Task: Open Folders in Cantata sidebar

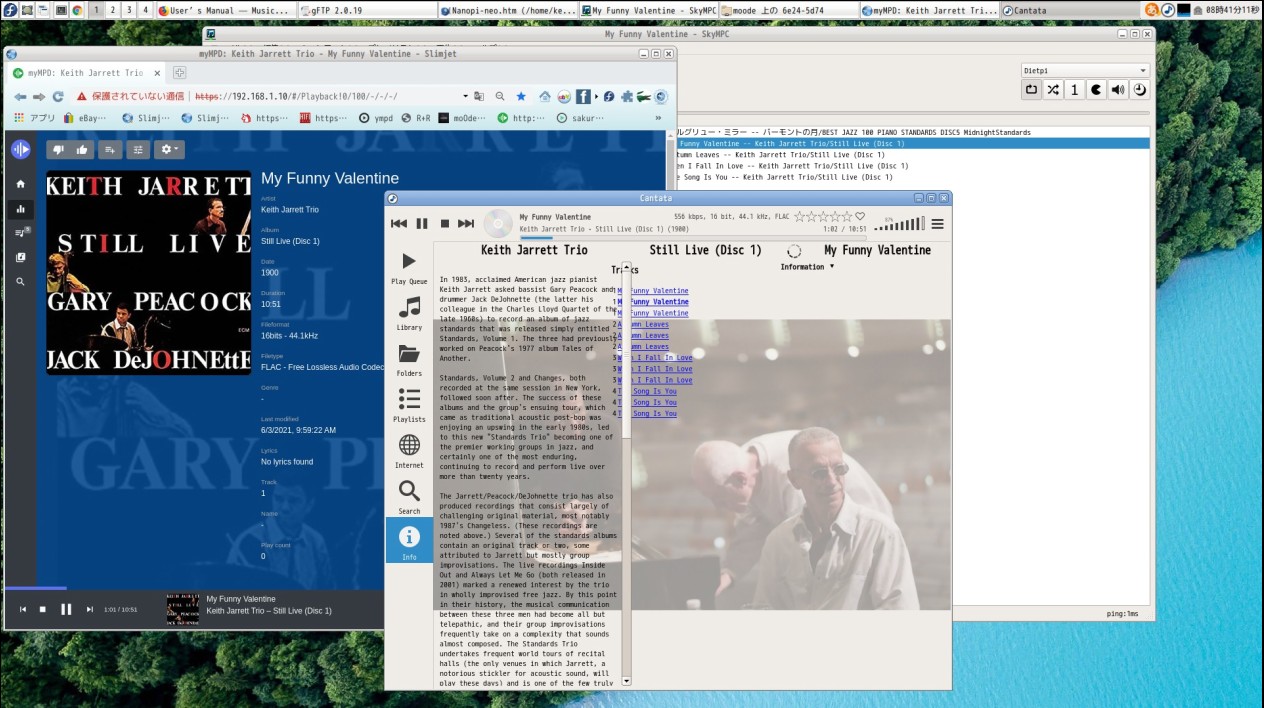Action: point(409,359)
